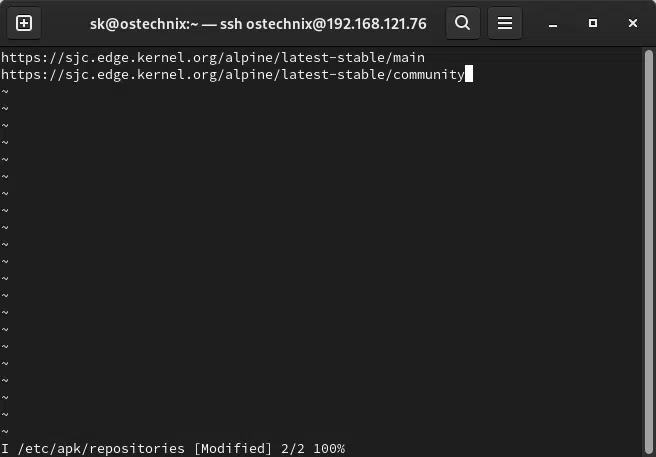656x457 pixels.
Task: Click 'https' at start of first line
Action: [x=20, y=57]
